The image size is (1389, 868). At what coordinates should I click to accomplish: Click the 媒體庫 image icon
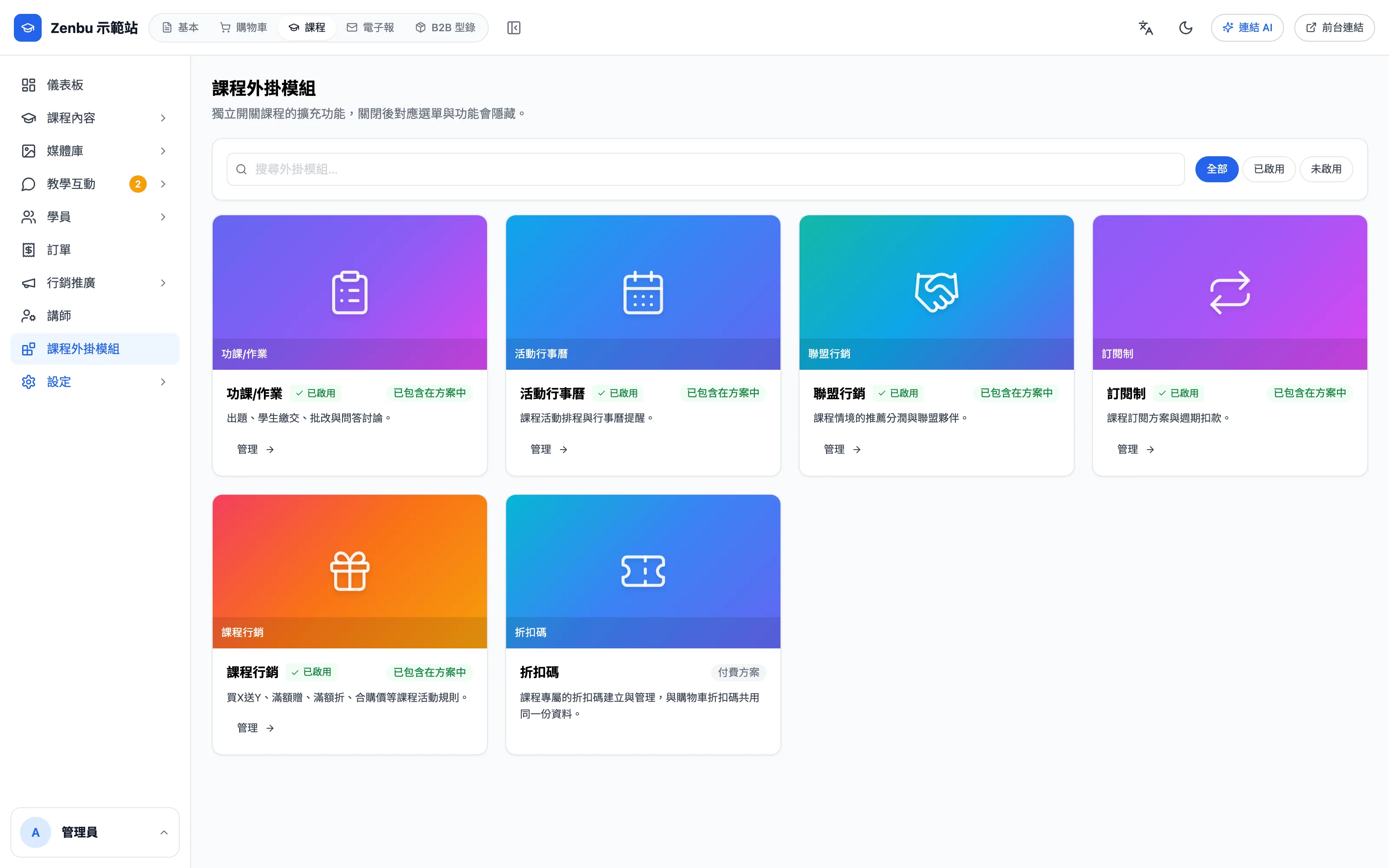(29, 151)
